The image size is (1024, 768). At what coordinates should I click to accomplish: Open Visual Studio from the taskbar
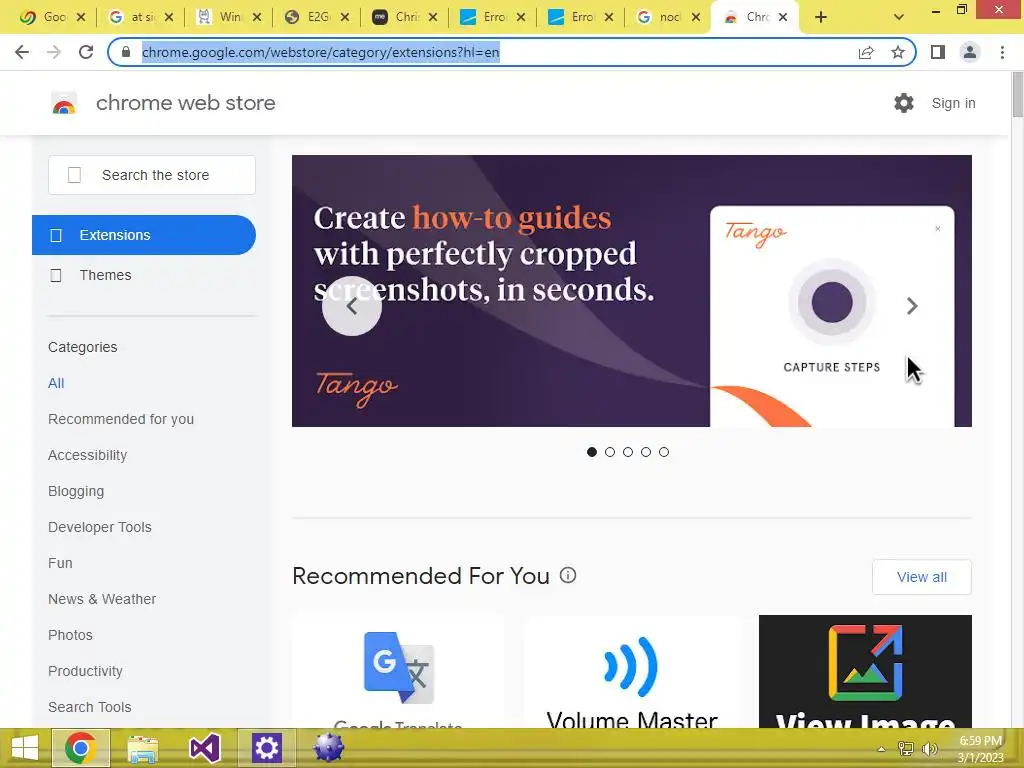coord(204,748)
